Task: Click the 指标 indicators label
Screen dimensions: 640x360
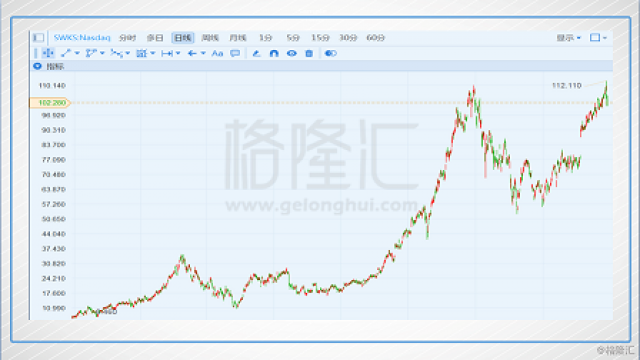Action: (x=55, y=66)
